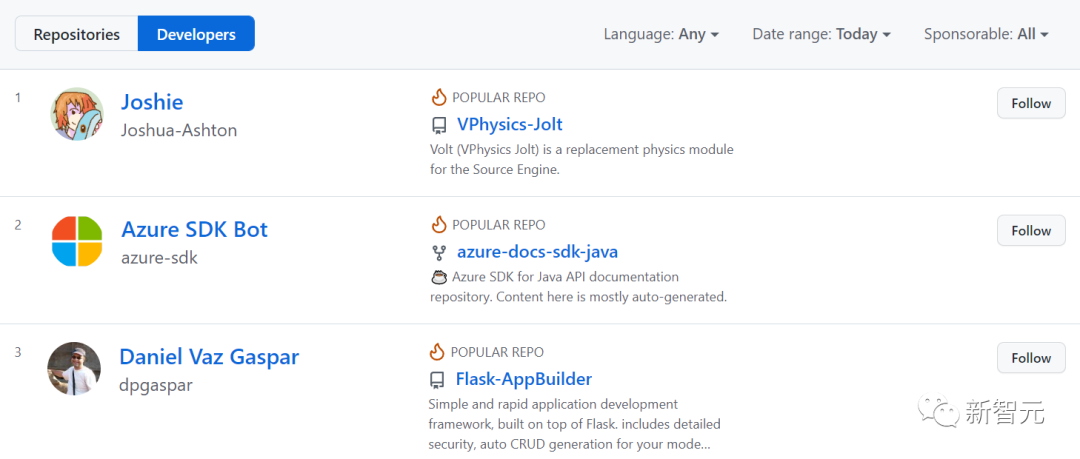Expand the Sponsorable: All filter

point(986,34)
